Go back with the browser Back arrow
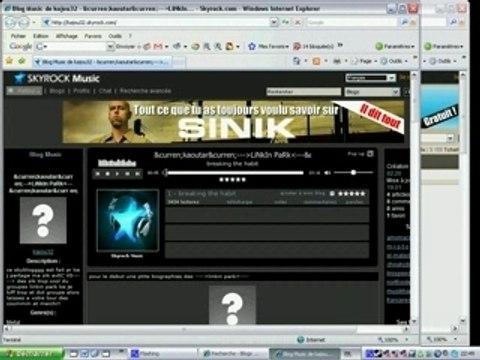The height and width of the screenshot is (360, 480). 11,22
